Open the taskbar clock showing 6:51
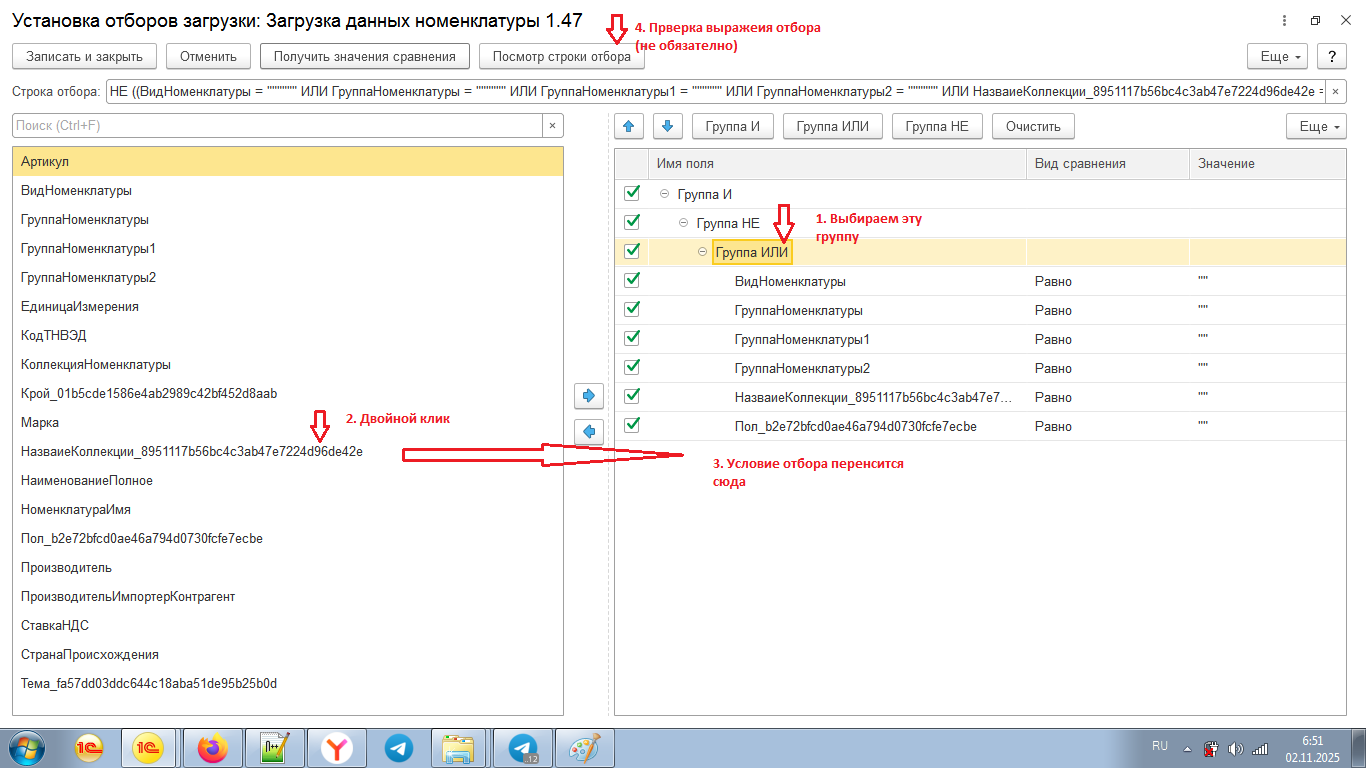Viewport: 1366px width, 768px height. 1312,748
